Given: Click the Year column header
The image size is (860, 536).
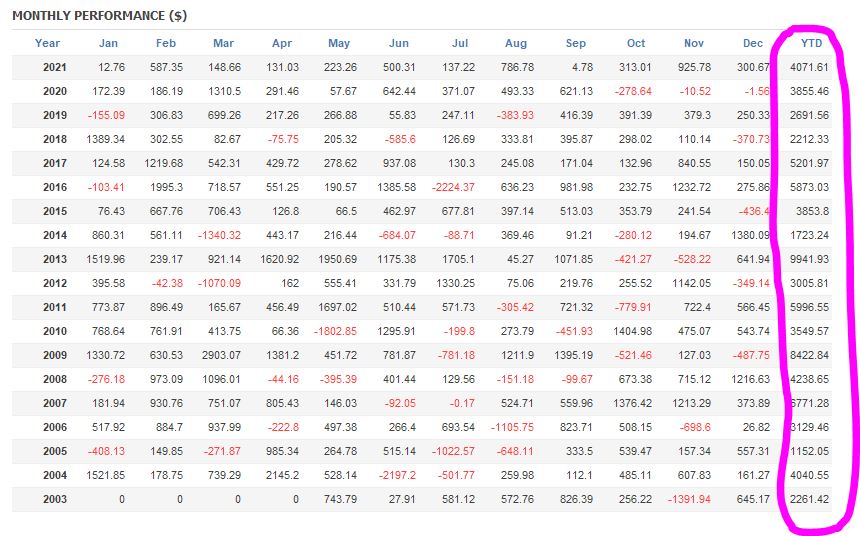Looking at the screenshot, I should (47, 43).
